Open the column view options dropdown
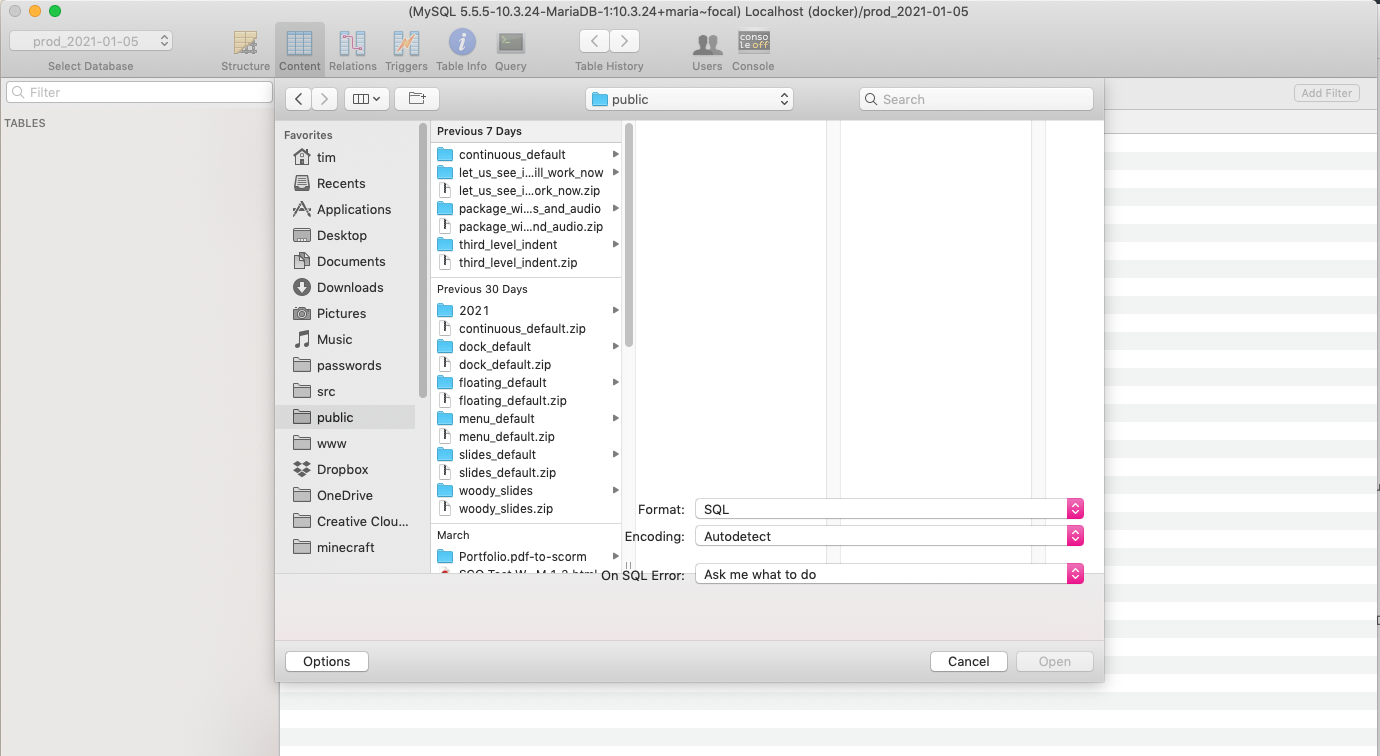Screen dimensions: 1380x756 click(x=367, y=98)
